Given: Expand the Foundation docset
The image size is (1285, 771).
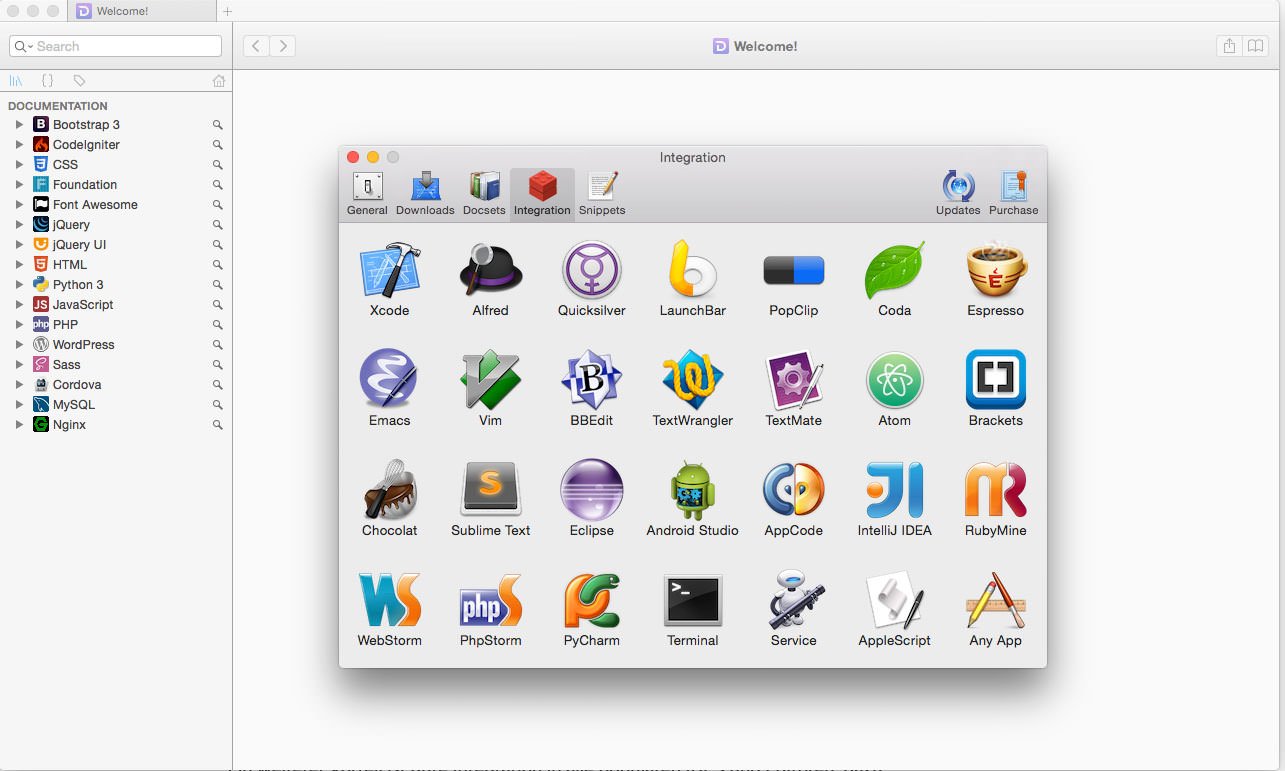Looking at the screenshot, I should pyautogui.click(x=18, y=185).
